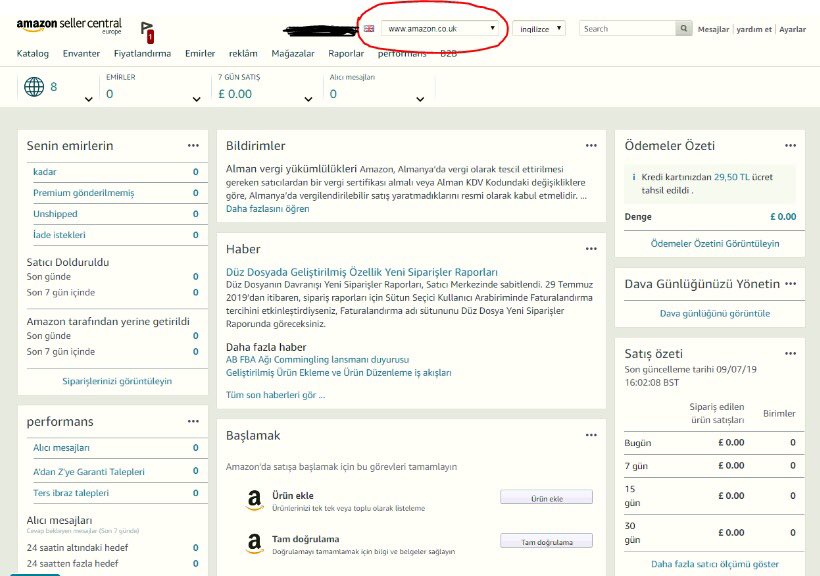Click Ödemeler Özetini Görüntüleyin link
The image size is (820, 576).
pos(715,244)
